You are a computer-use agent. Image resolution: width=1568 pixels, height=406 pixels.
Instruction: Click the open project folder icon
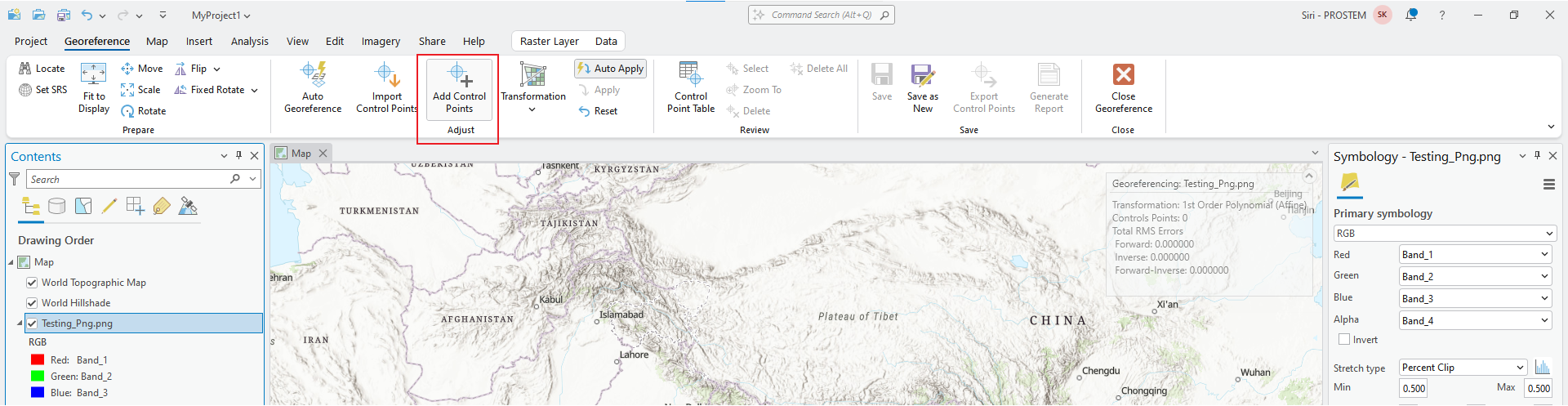(38, 15)
